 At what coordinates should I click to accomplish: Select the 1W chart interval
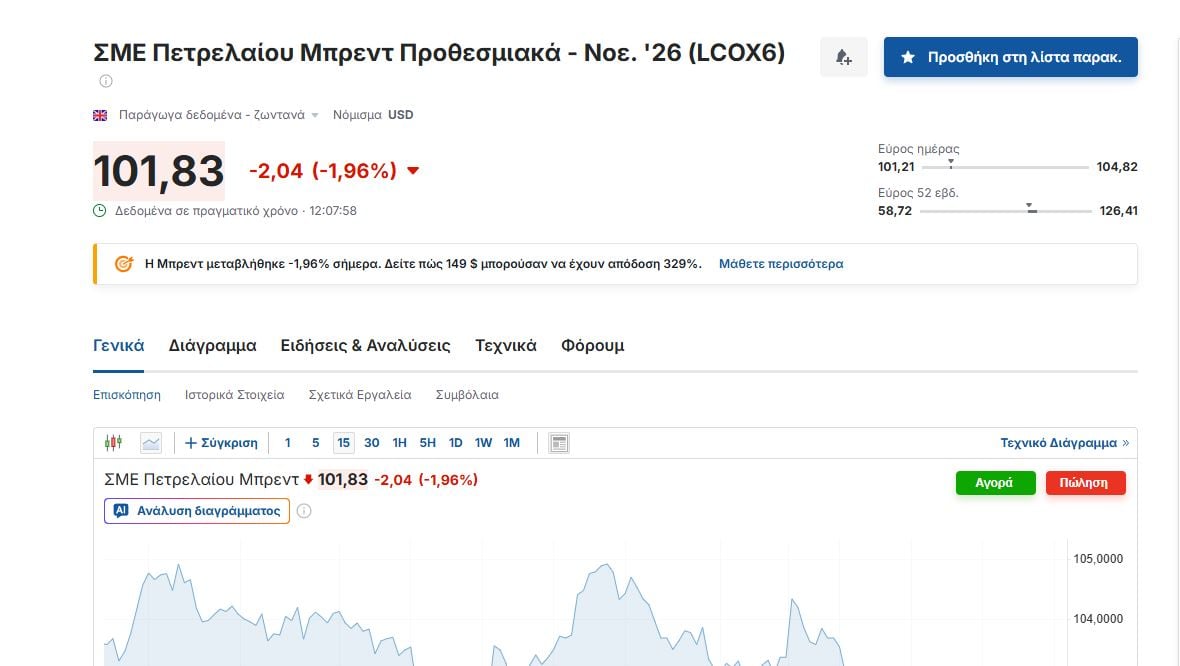pos(483,443)
